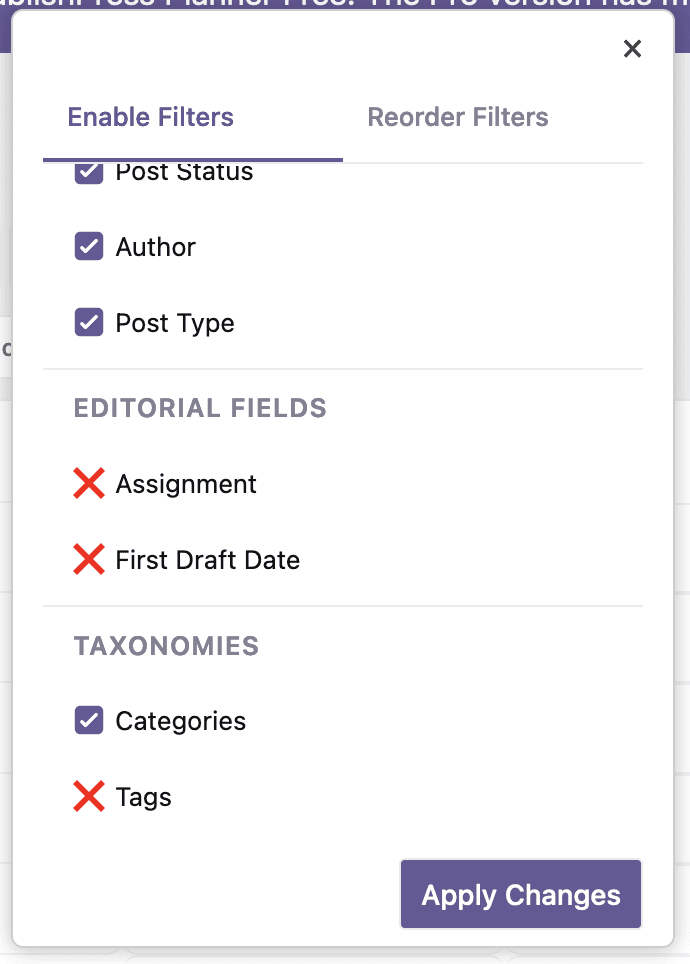This screenshot has width=690, height=964.
Task: Click the red X icon next to Tags
Action: 88,796
